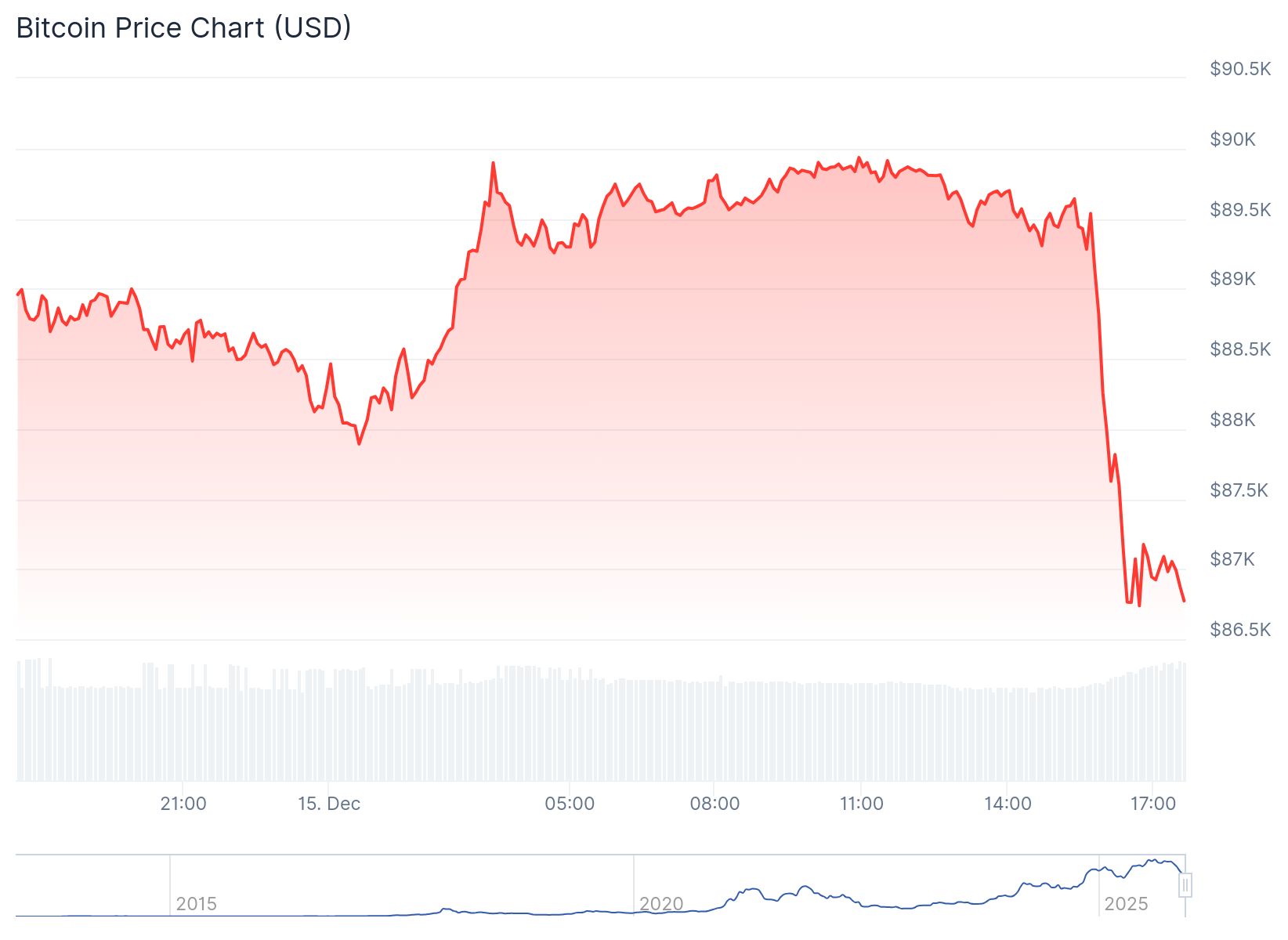
Task: Click the $90.5K price axis label
Action: point(1240,69)
